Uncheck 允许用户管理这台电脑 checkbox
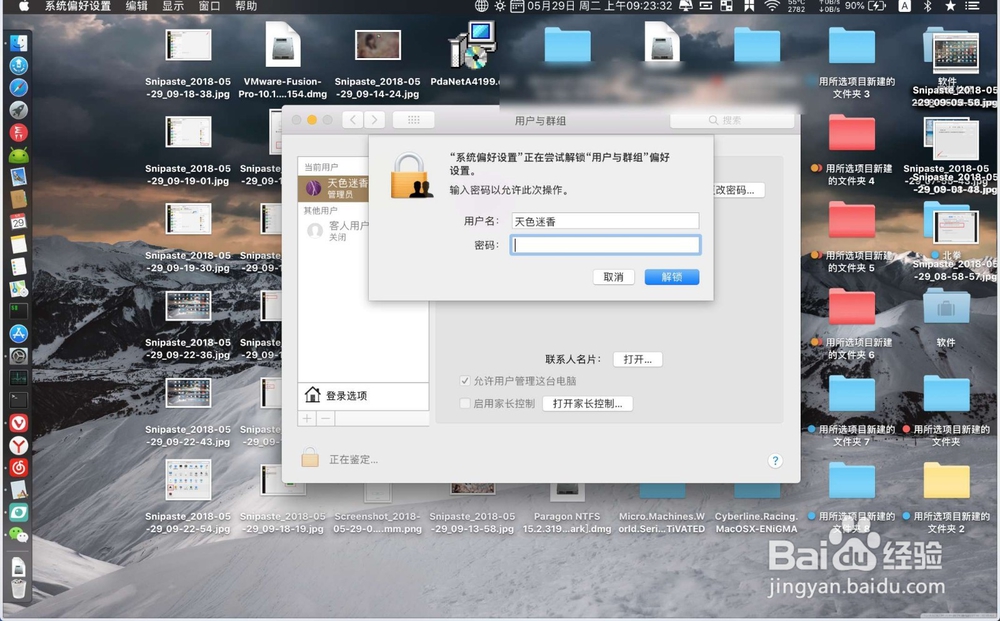This screenshot has height=621, width=1000. [x=465, y=380]
